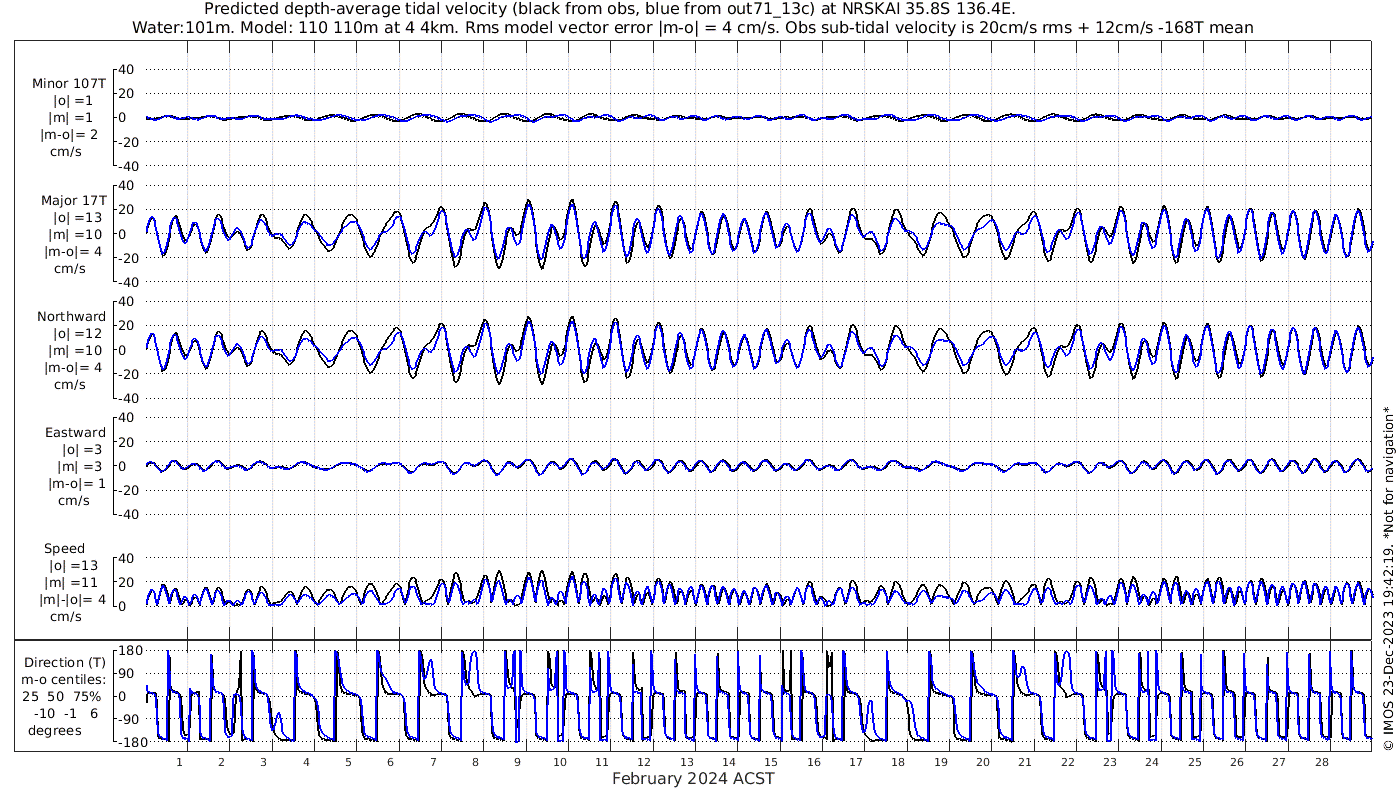Click the 'Speed' panel label

(64, 548)
